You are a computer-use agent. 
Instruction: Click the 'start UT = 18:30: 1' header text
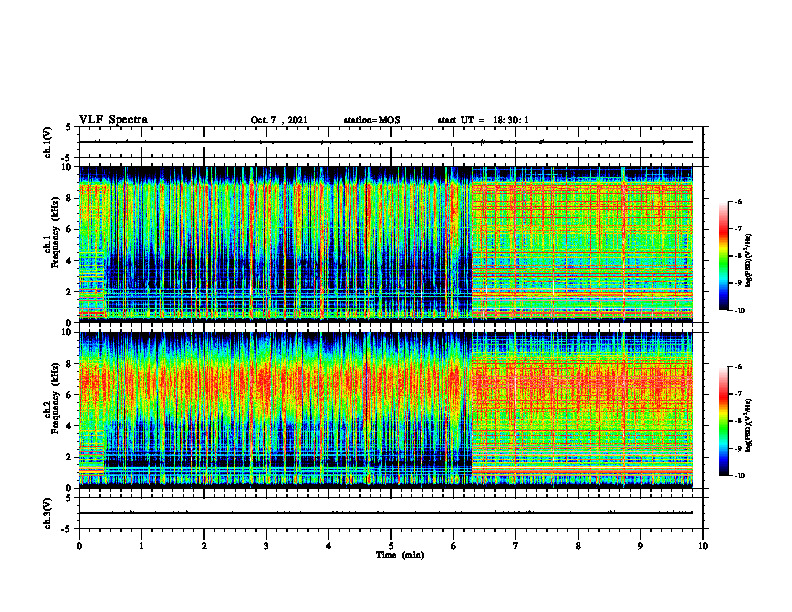[483, 120]
